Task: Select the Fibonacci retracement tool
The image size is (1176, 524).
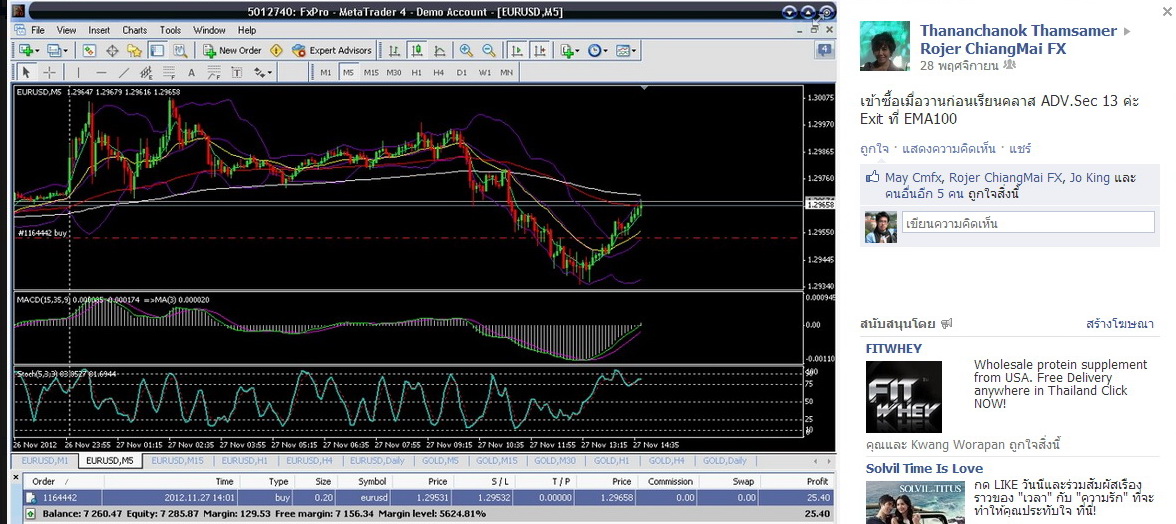Action: [x=169, y=73]
